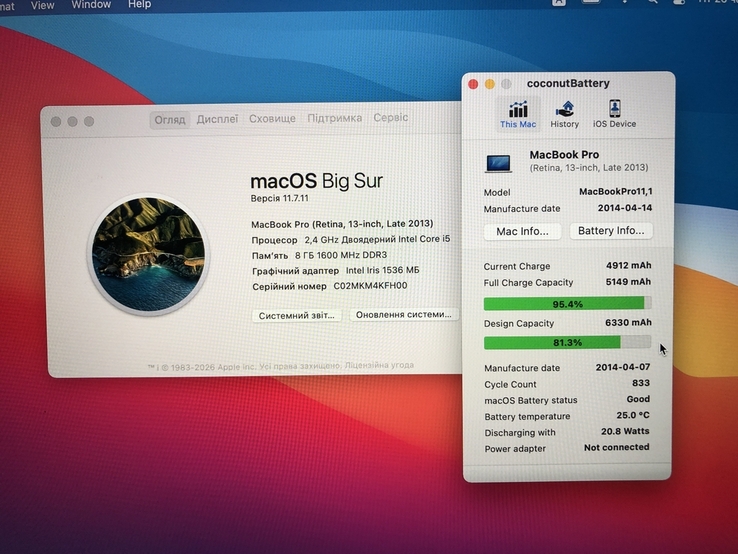
Task: Click the Графічний адаптер Intel Iris line
Action: tap(336, 271)
